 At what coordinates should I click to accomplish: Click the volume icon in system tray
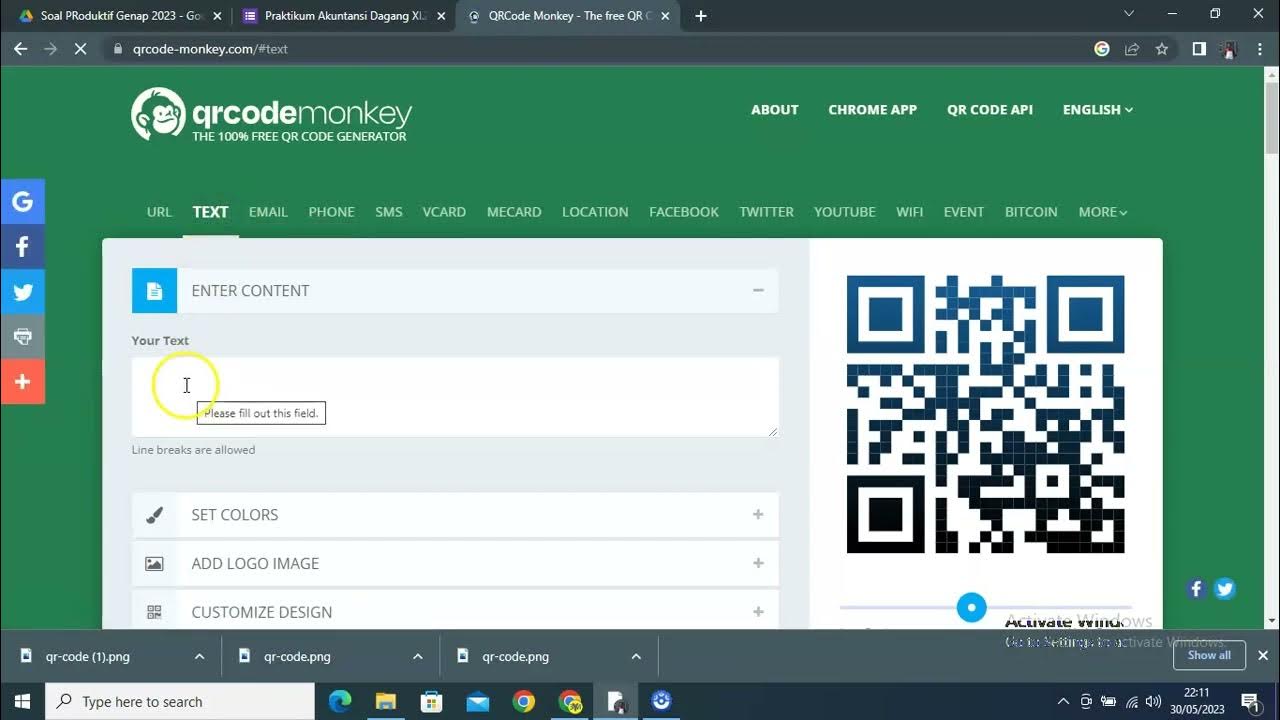click(1153, 701)
